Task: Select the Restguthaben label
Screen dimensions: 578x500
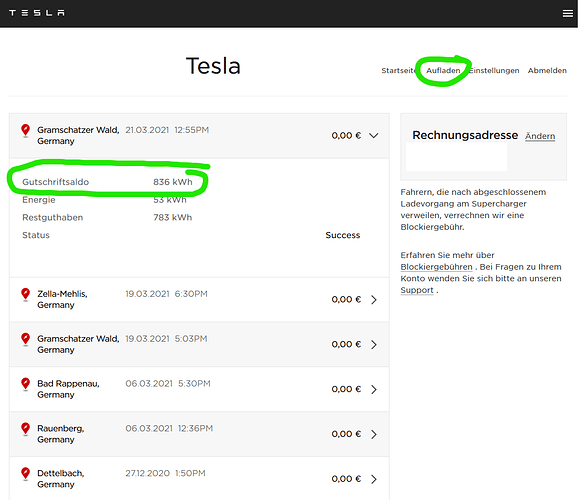Action: coord(53,218)
